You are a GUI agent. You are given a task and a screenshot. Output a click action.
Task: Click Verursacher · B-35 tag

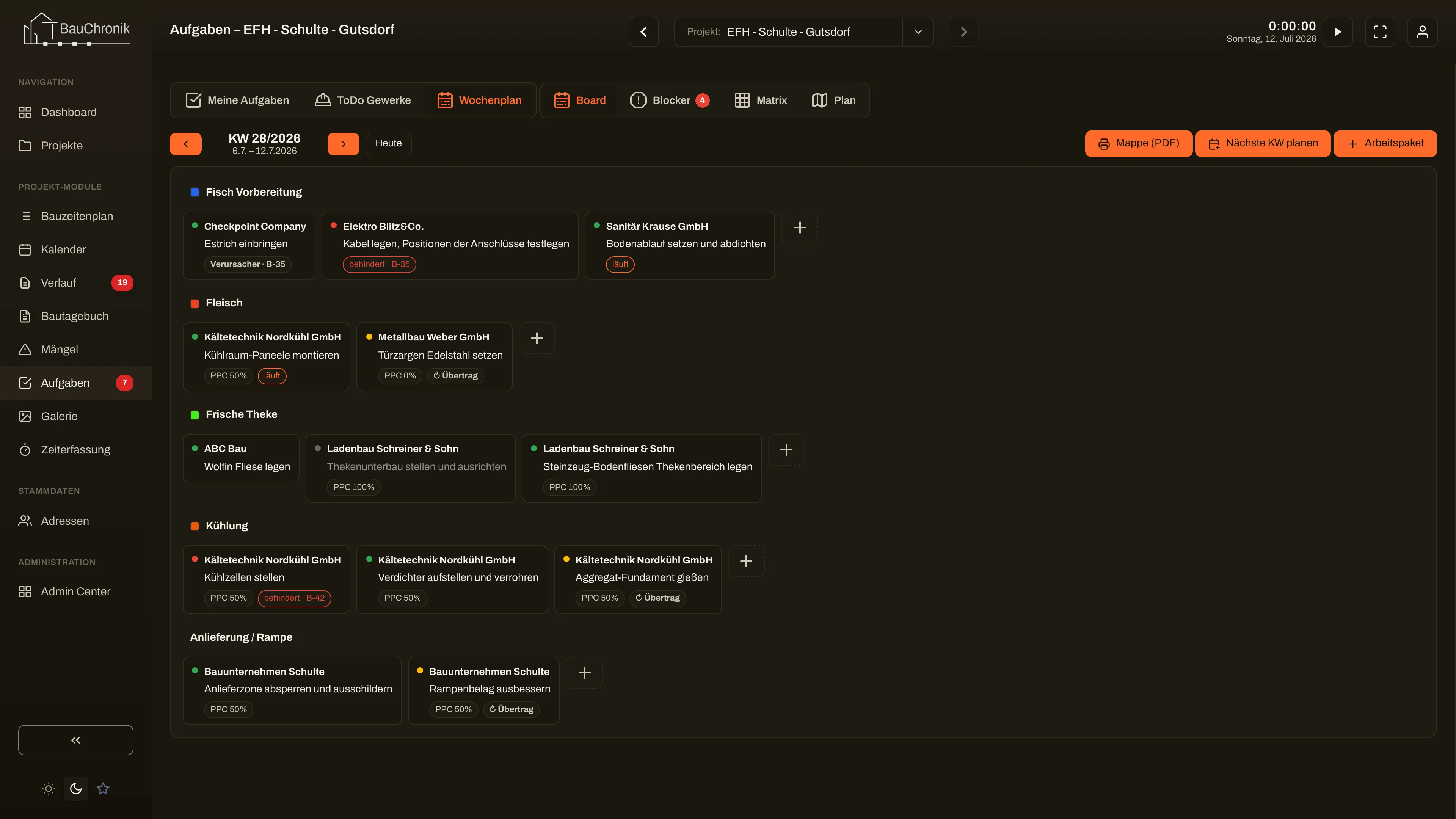click(248, 264)
